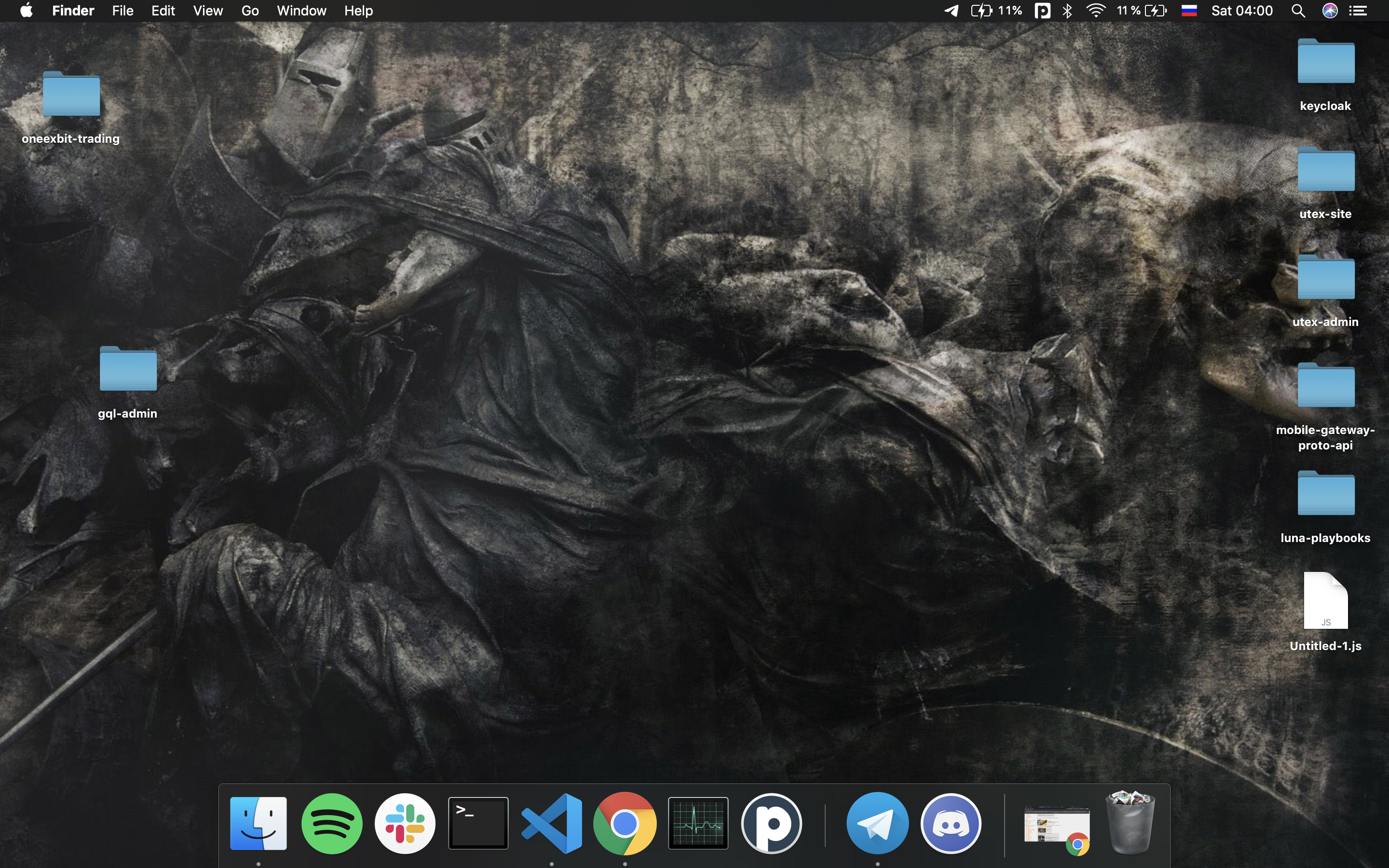This screenshot has height=868, width=1389.
Task: Open Spotify from the Dock
Action: [332, 823]
